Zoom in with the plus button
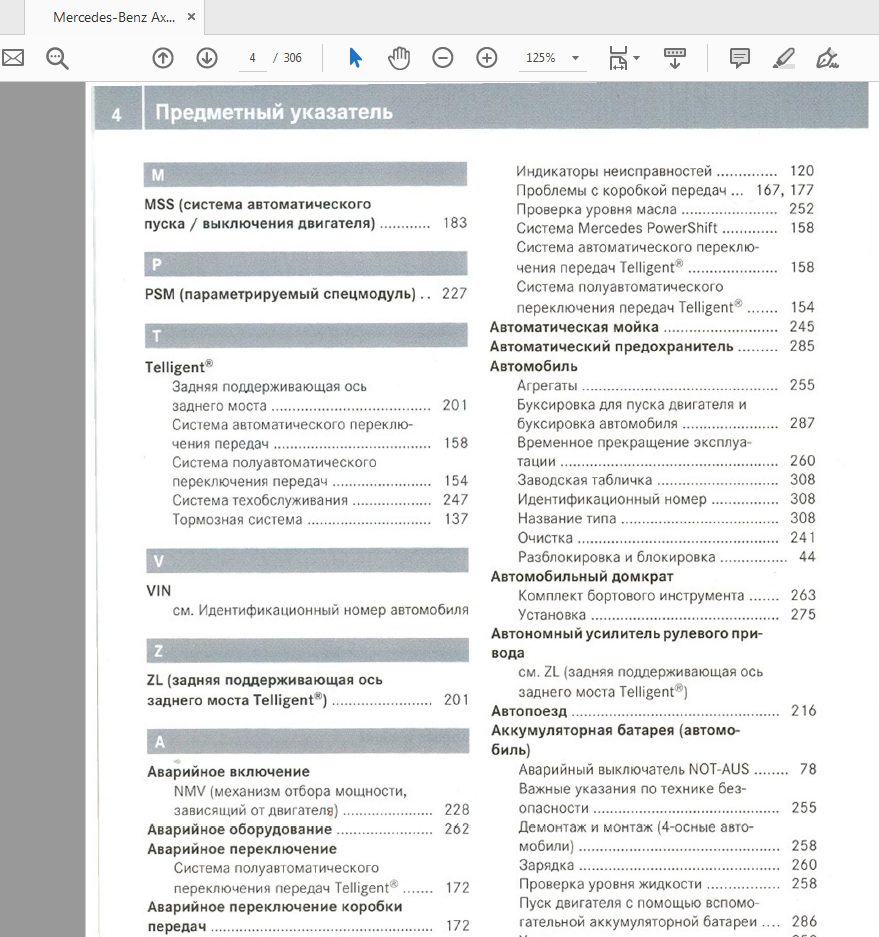The width and height of the screenshot is (879, 937). click(486, 58)
